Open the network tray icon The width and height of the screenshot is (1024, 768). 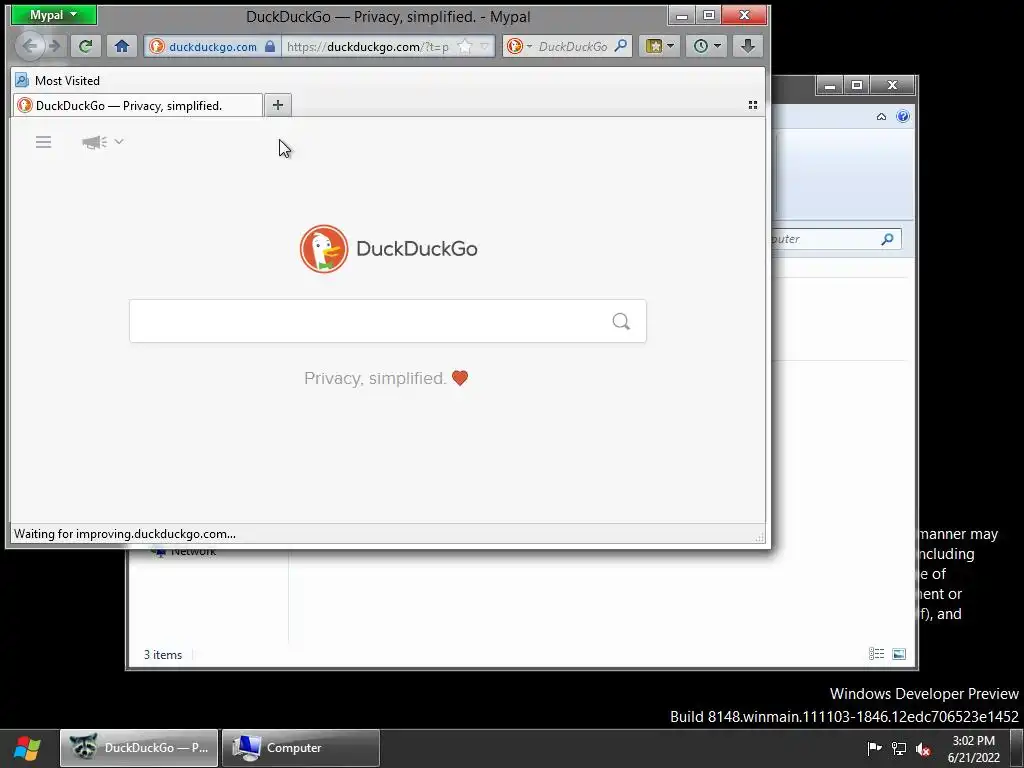899,748
